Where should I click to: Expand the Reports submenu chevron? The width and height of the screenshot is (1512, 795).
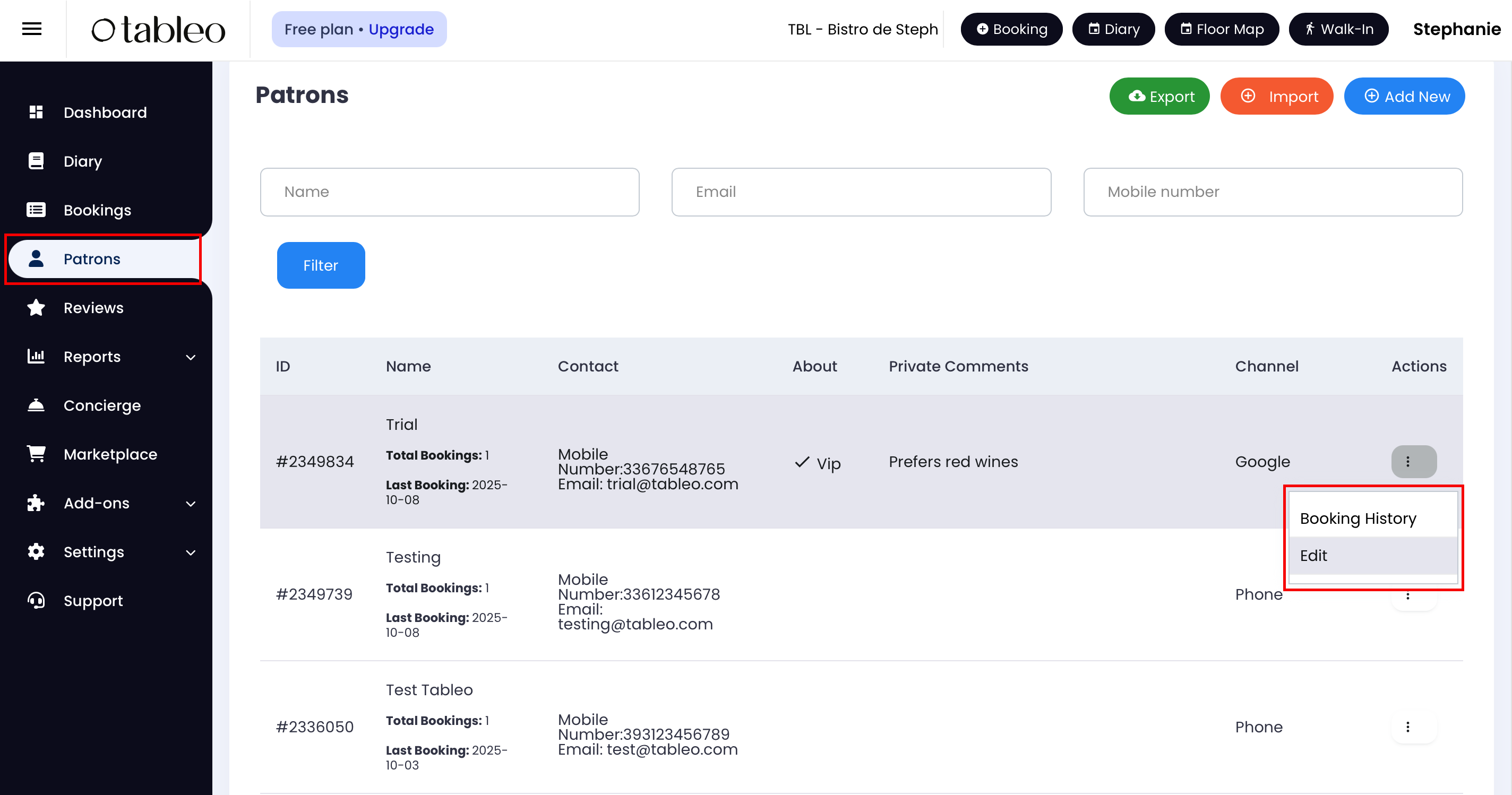click(x=191, y=357)
